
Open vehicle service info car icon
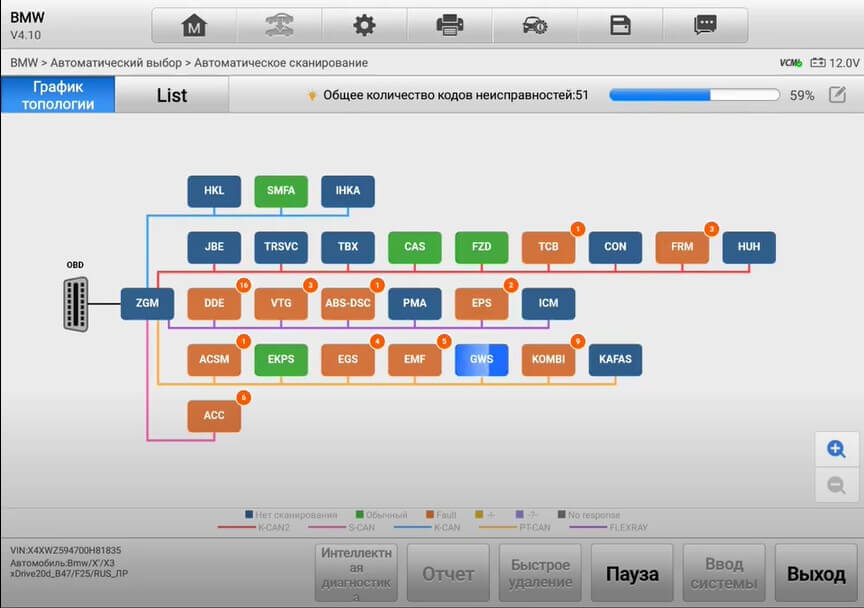pos(534,25)
